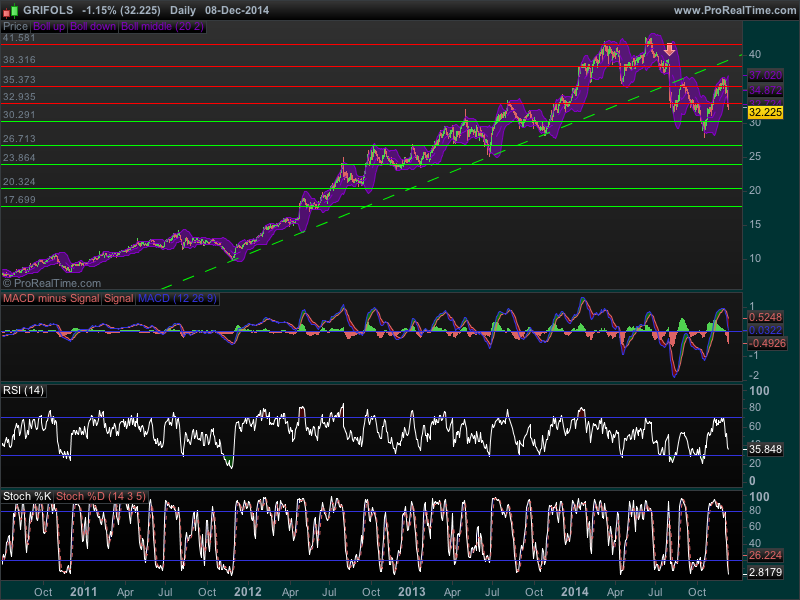Select the 2013 year label on the time axis

(411, 592)
